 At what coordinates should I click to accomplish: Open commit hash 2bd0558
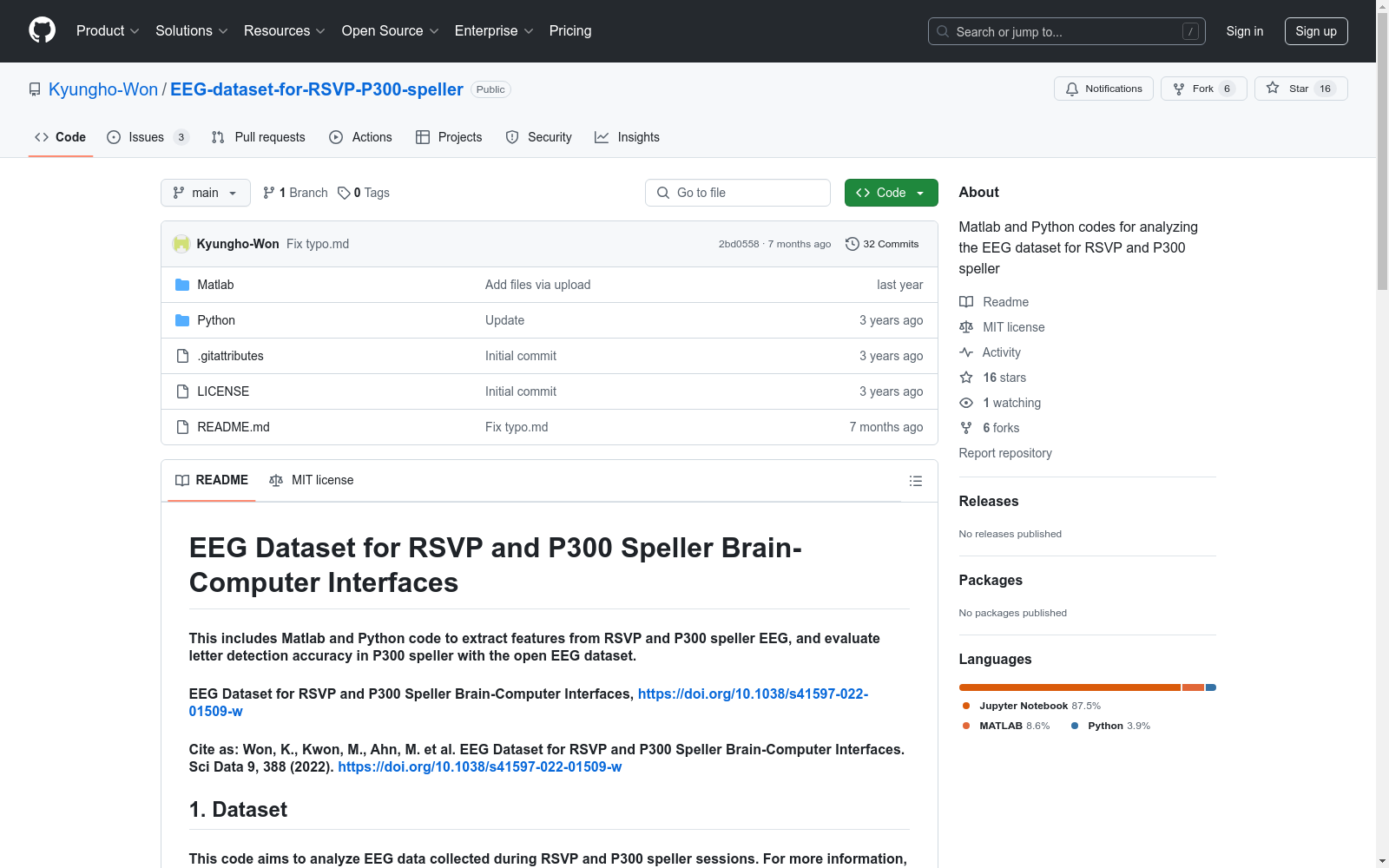point(739,244)
